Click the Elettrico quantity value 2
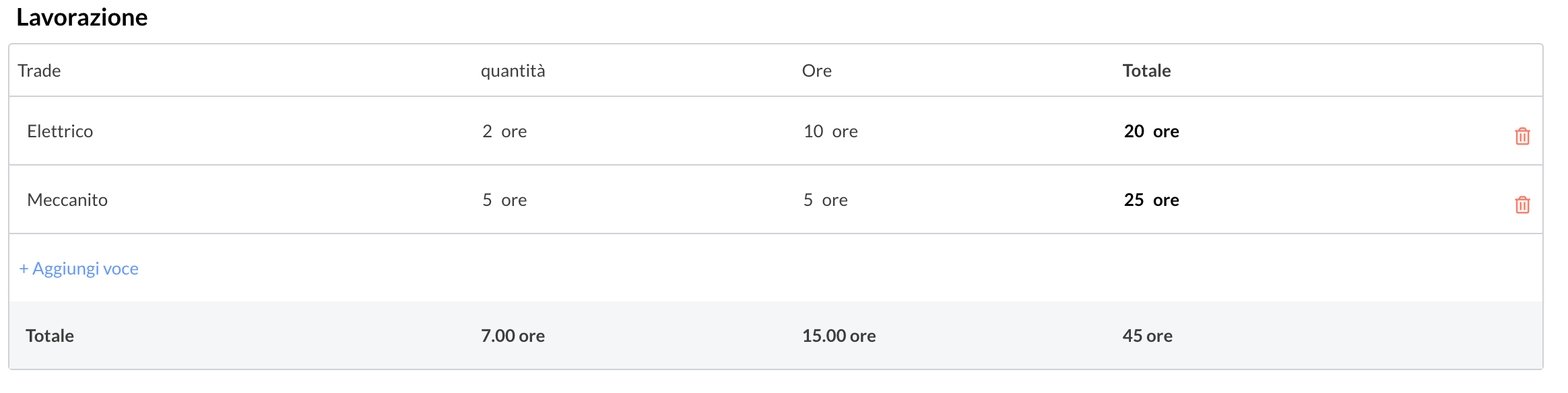The height and width of the screenshot is (393, 1568). point(487,131)
